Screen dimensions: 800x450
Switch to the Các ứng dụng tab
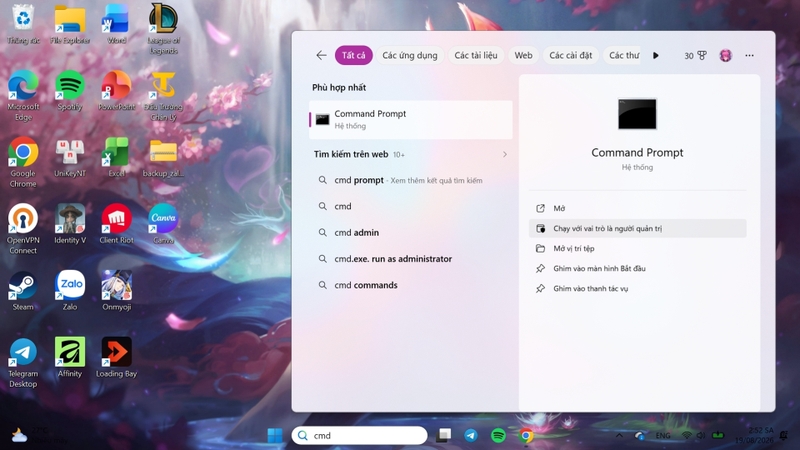410,55
